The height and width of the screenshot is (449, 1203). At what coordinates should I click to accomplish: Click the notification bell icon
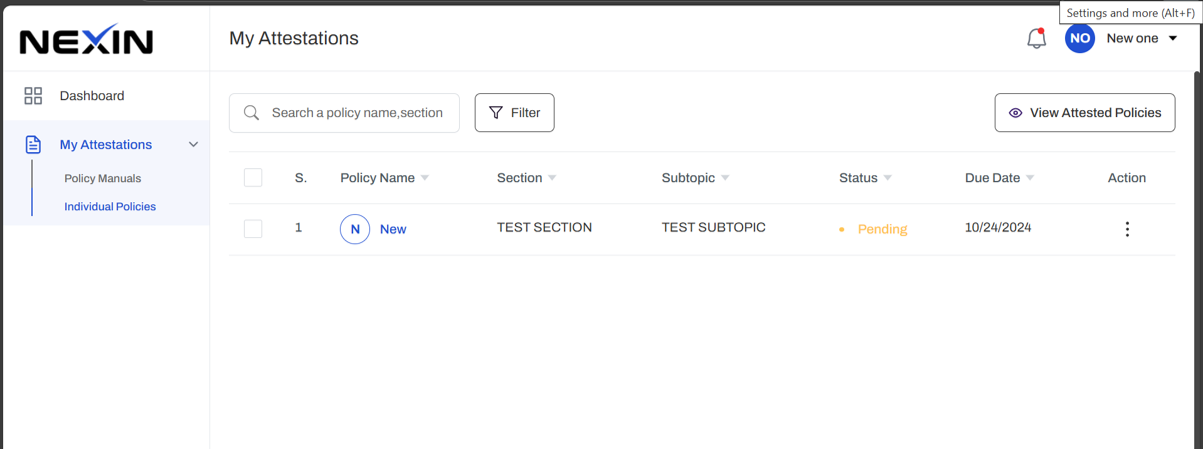click(x=1036, y=39)
